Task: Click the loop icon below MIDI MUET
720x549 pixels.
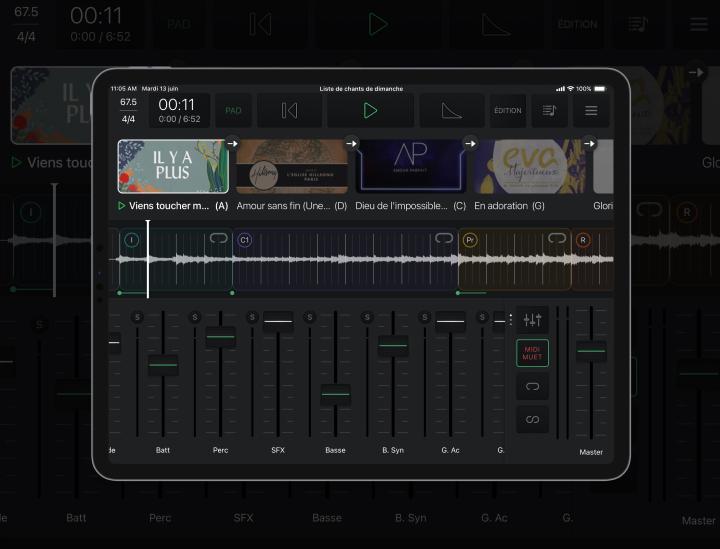Action: click(x=532, y=385)
